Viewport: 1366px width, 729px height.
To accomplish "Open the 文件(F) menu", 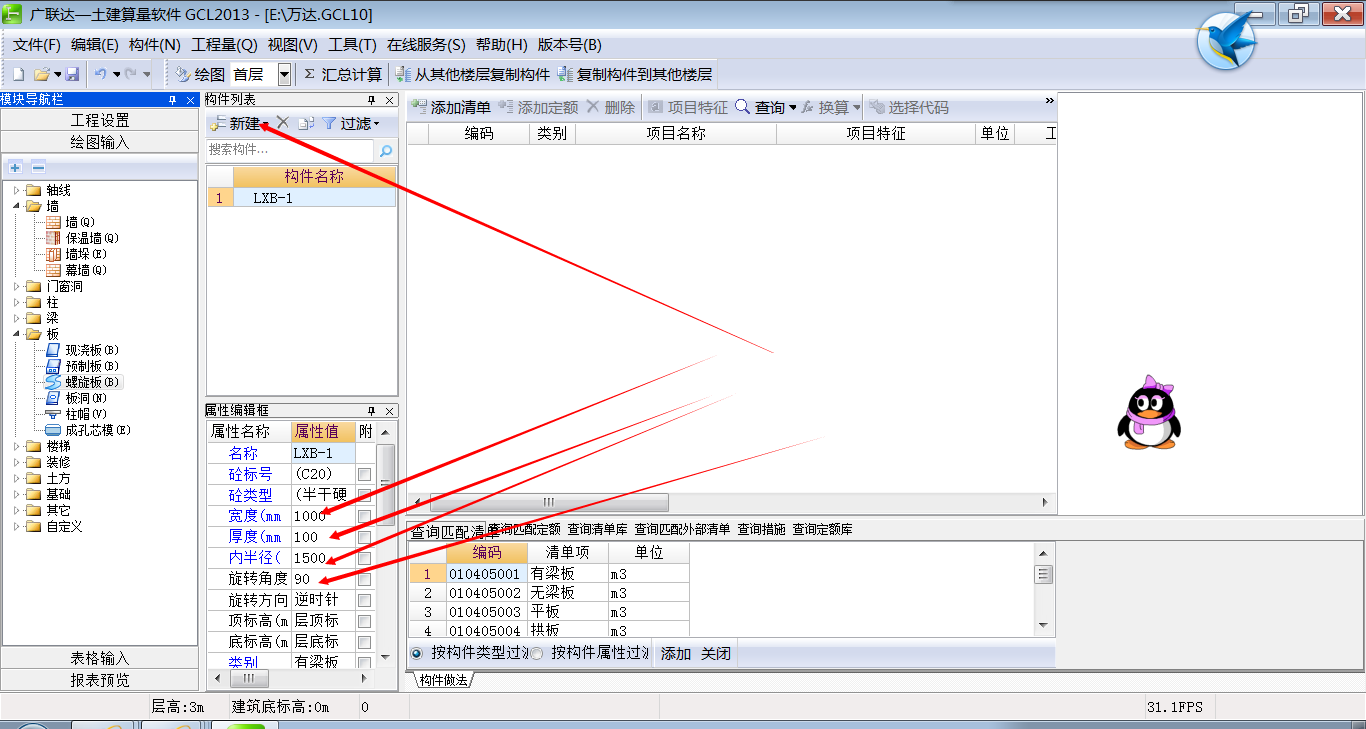I will tap(37, 45).
